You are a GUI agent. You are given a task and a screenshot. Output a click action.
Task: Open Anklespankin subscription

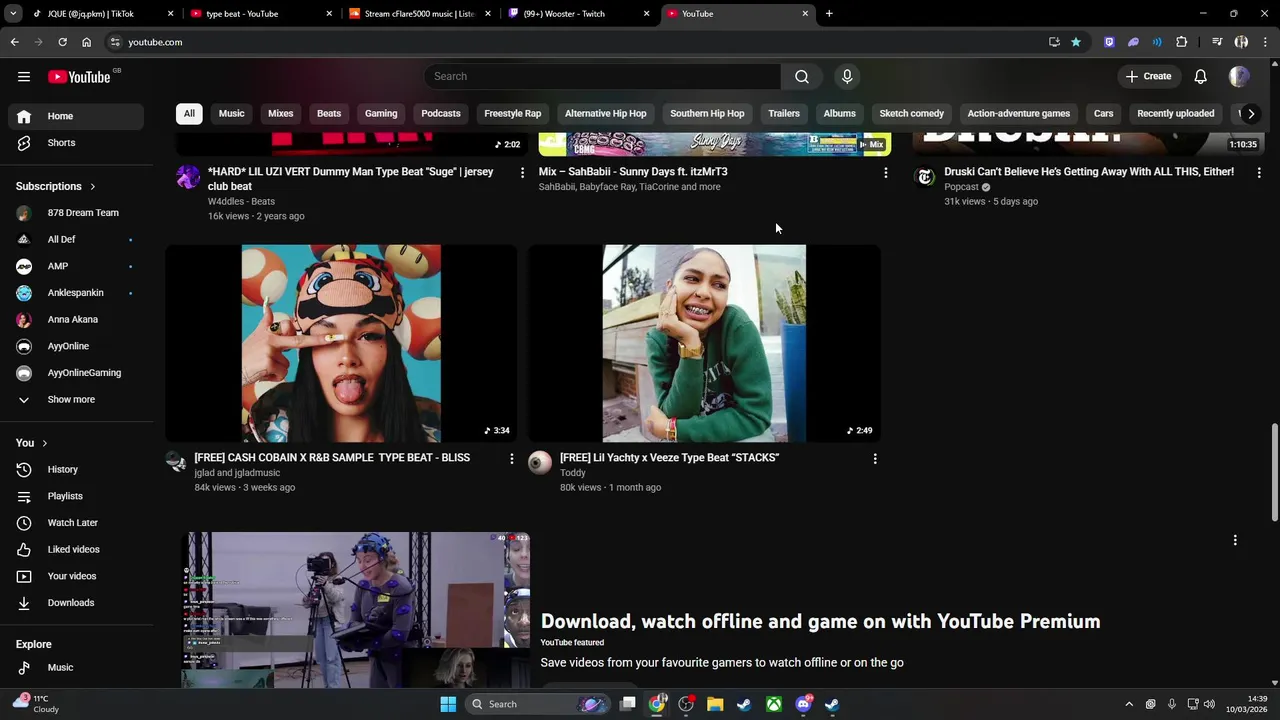pyautogui.click(x=76, y=293)
